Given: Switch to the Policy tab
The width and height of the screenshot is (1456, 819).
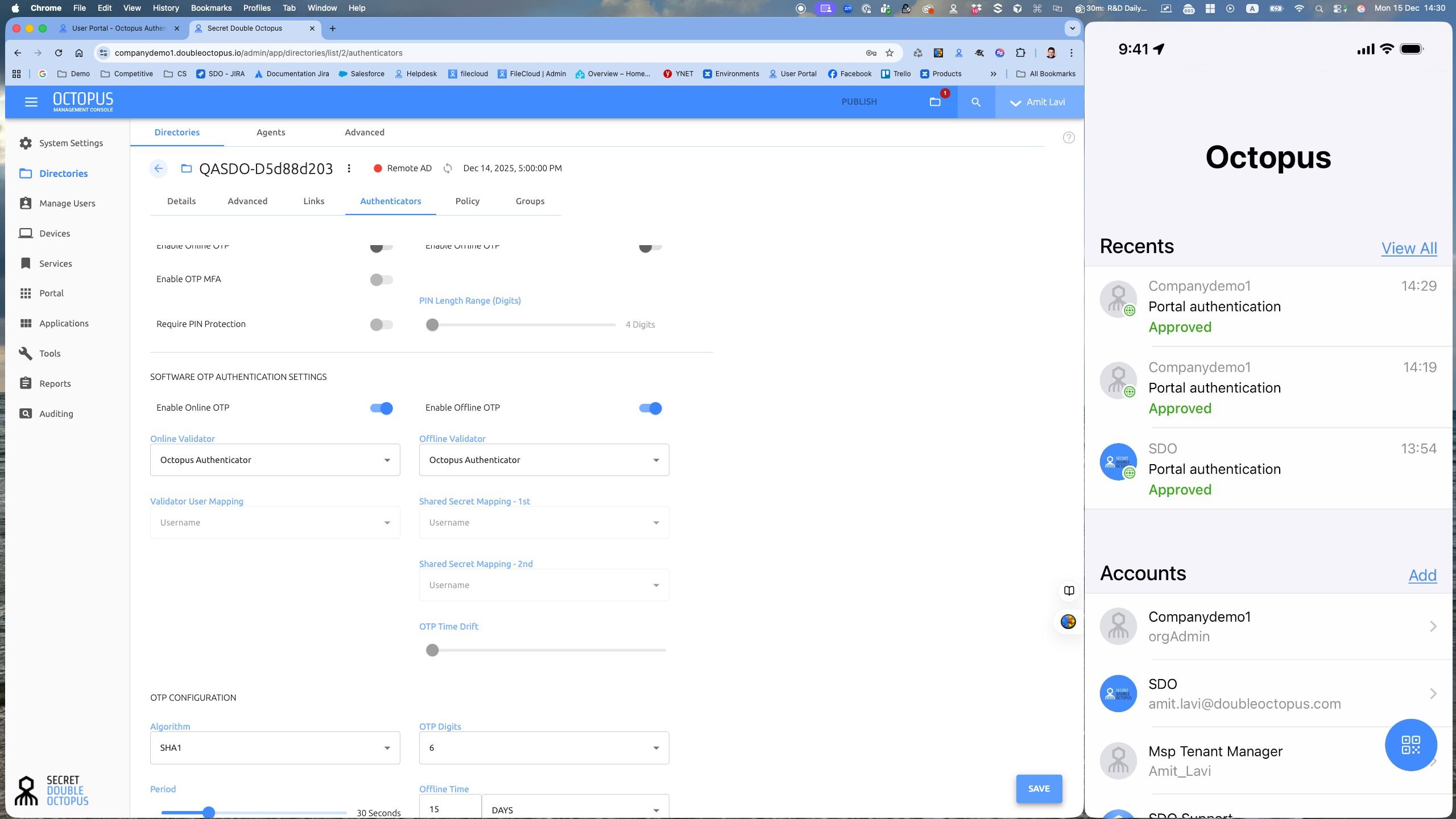Looking at the screenshot, I should tap(467, 201).
